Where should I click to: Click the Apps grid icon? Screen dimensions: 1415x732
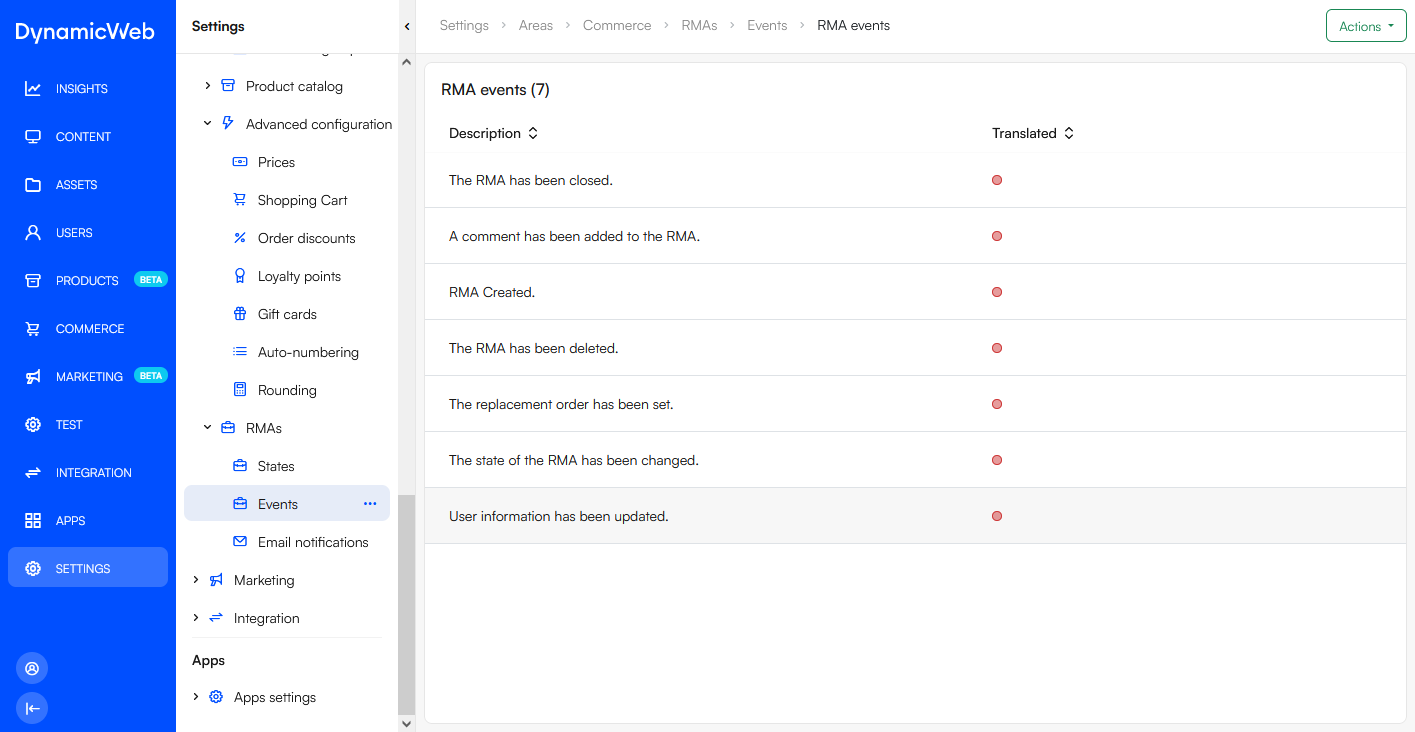pos(33,521)
